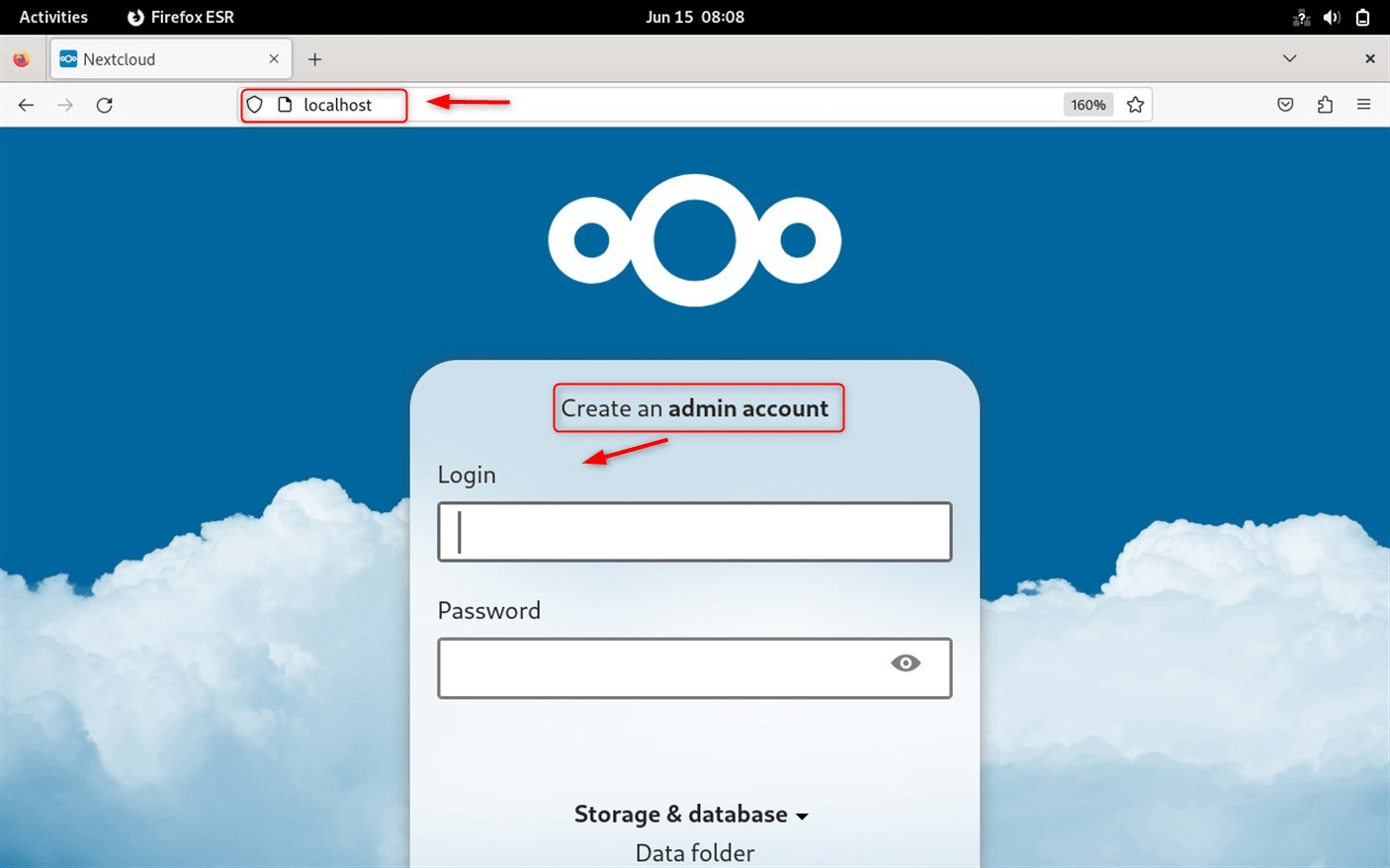The height and width of the screenshot is (868, 1390).
Task: Open the clock Jun 15 08:08 menu
Action: (695, 17)
